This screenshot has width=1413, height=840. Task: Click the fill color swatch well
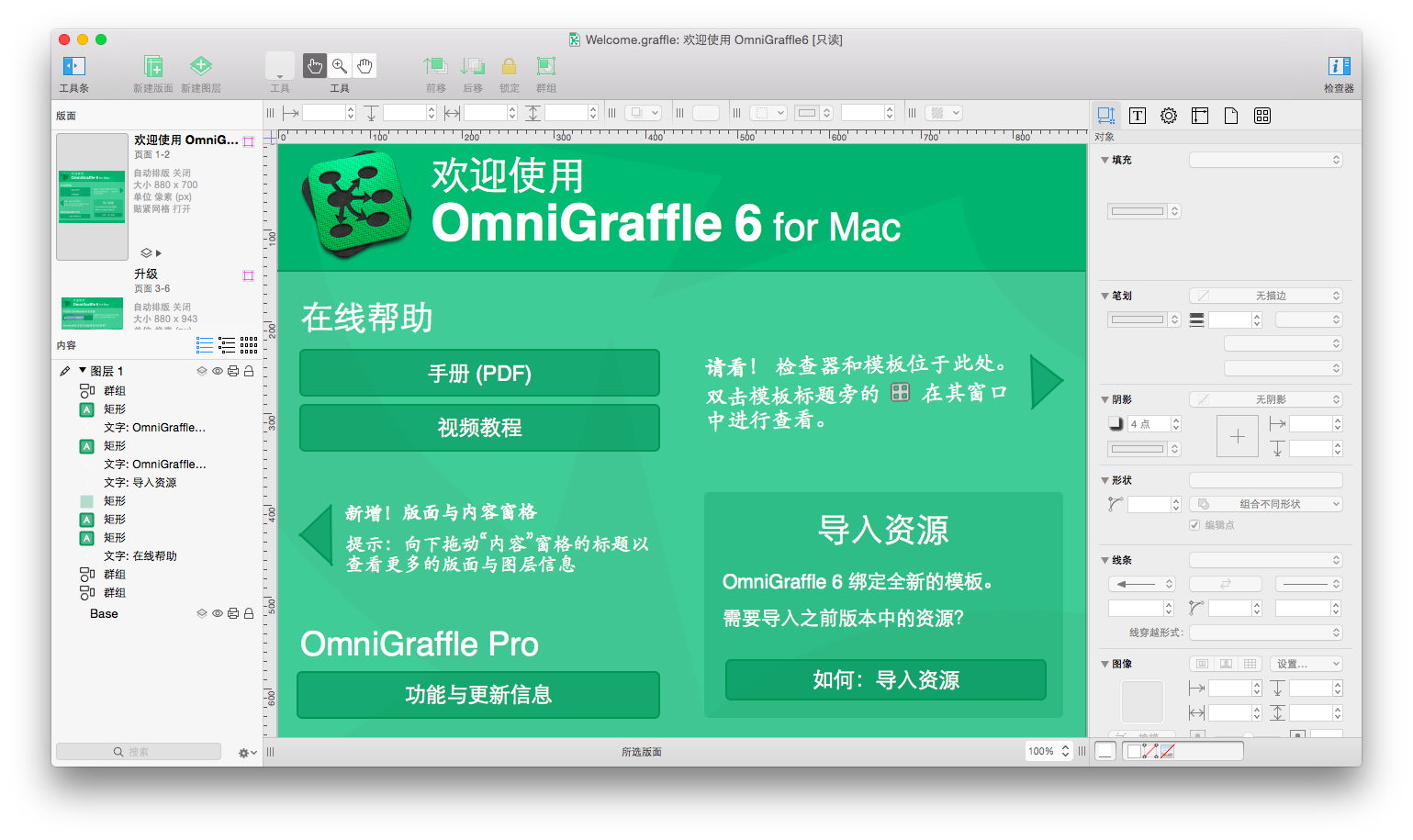click(x=1138, y=211)
